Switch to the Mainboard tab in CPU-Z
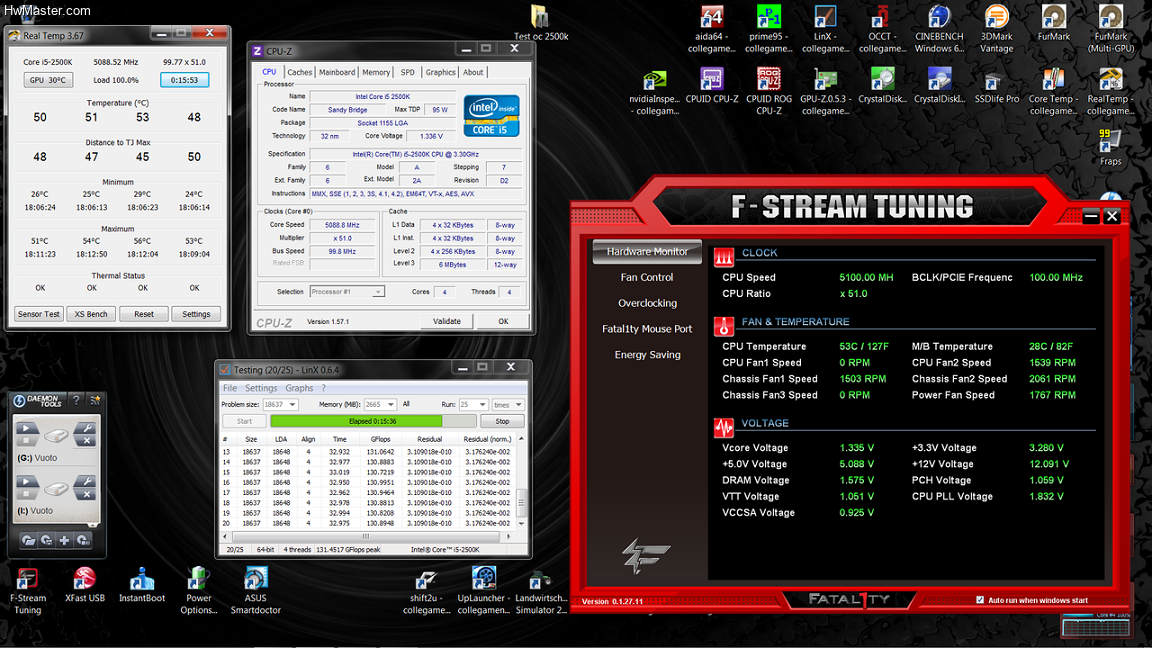 point(337,72)
